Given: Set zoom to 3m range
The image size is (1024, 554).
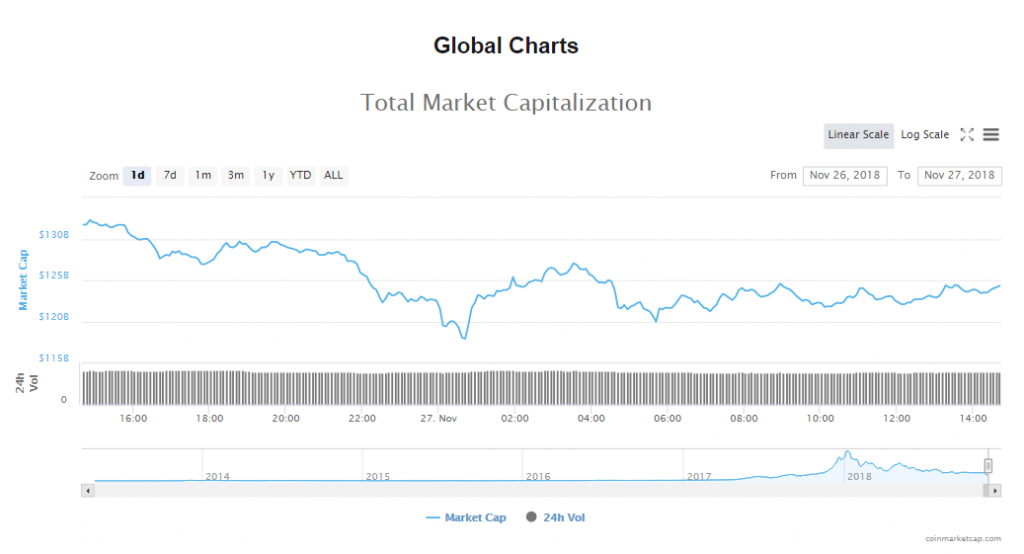Looking at the screenshot, I should [x=236, y=176].
